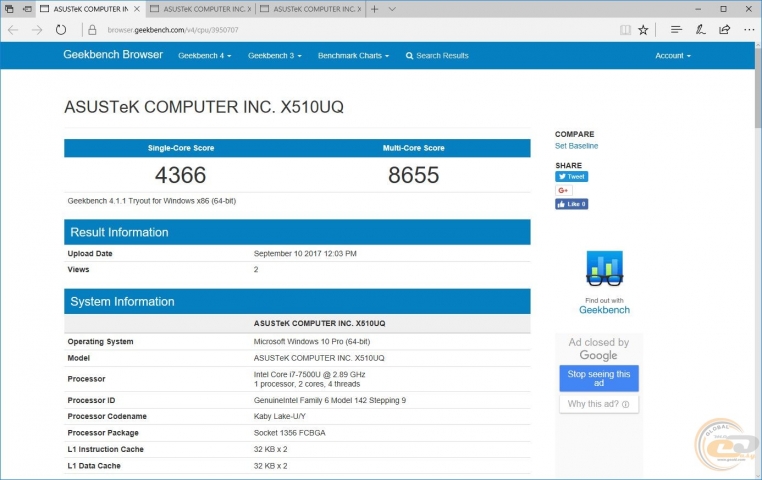Image resolution: width=762 pixels, height=480 pixels.
Task: Click the lock icon in address bar
Action: pyautogui.click(x=92, y=30)
